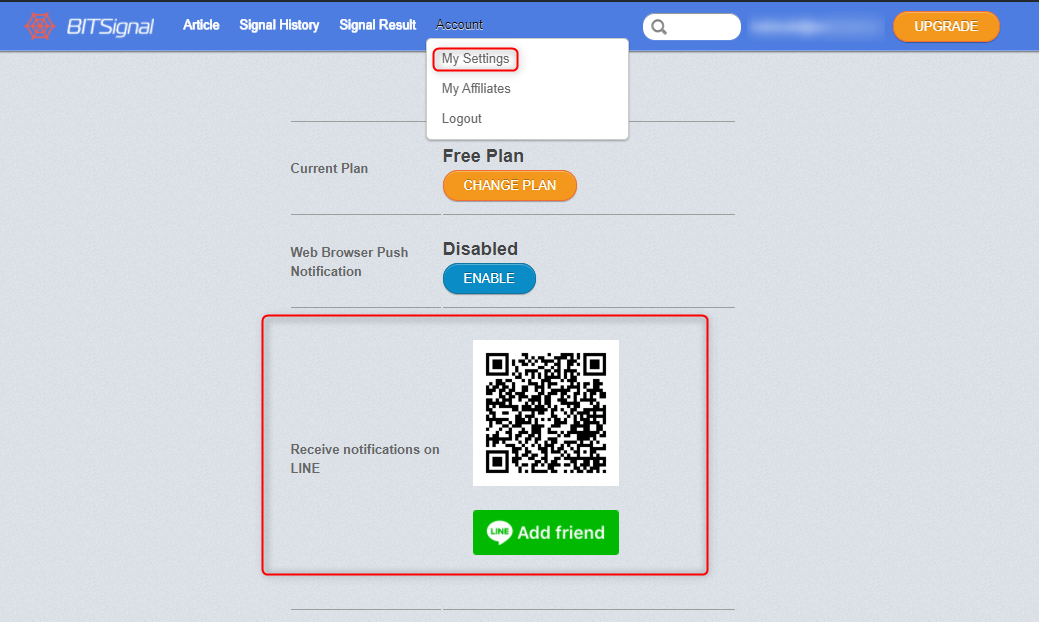Image resolution: width=1039 pixels, height=622 pixels.
Task: Click ENABLE for browser push notification
Action: point(489,278)
